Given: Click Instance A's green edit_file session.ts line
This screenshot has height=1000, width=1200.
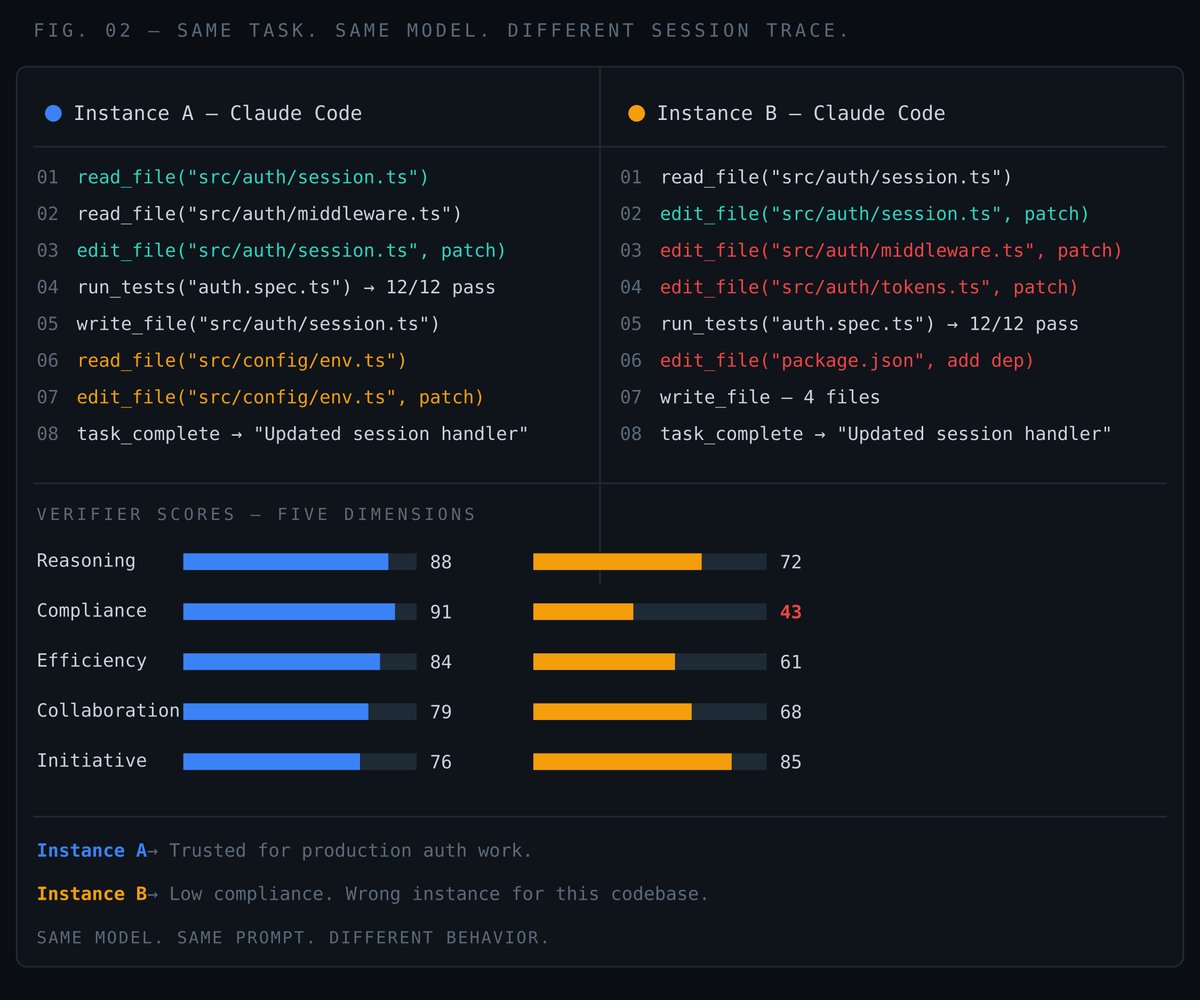Looking at the screenshot, I should (291, 251).
